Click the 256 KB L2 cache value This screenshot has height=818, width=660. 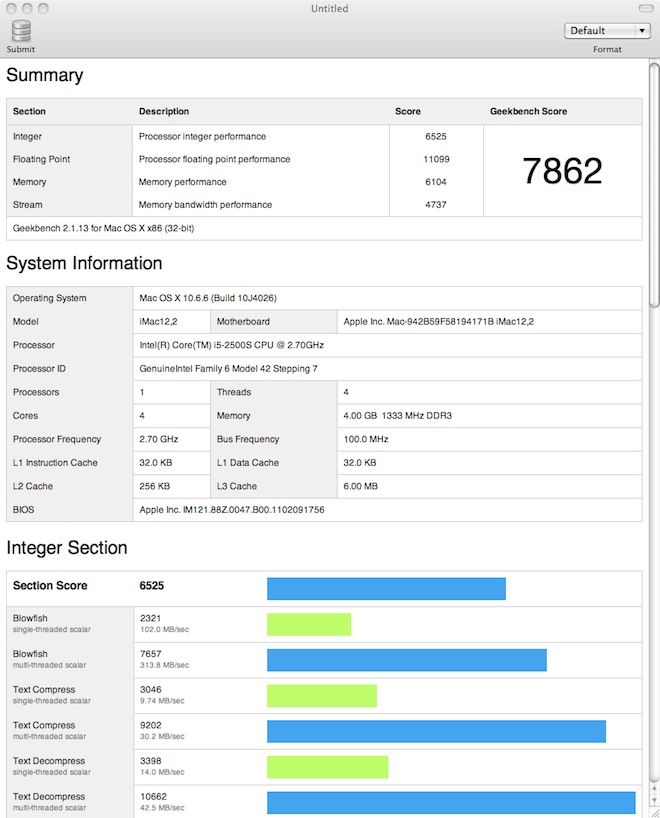click(154, 486)
